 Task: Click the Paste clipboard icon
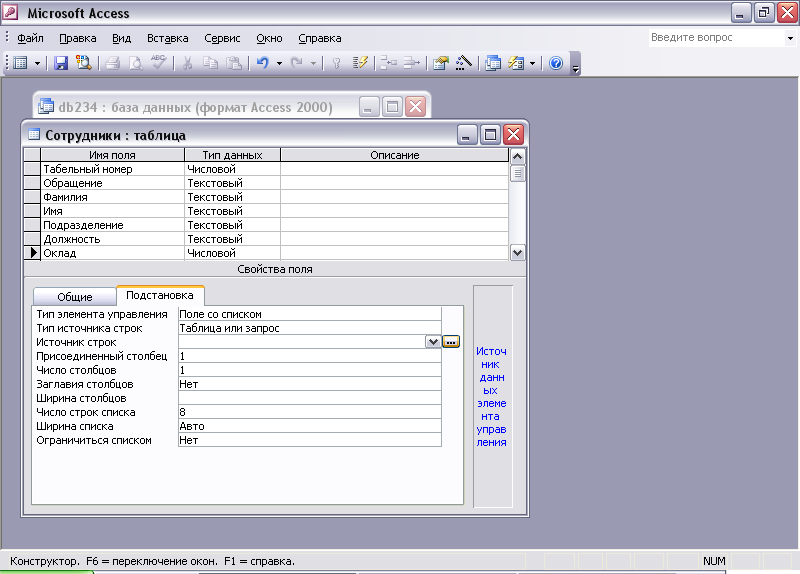[x=234, y=63]
